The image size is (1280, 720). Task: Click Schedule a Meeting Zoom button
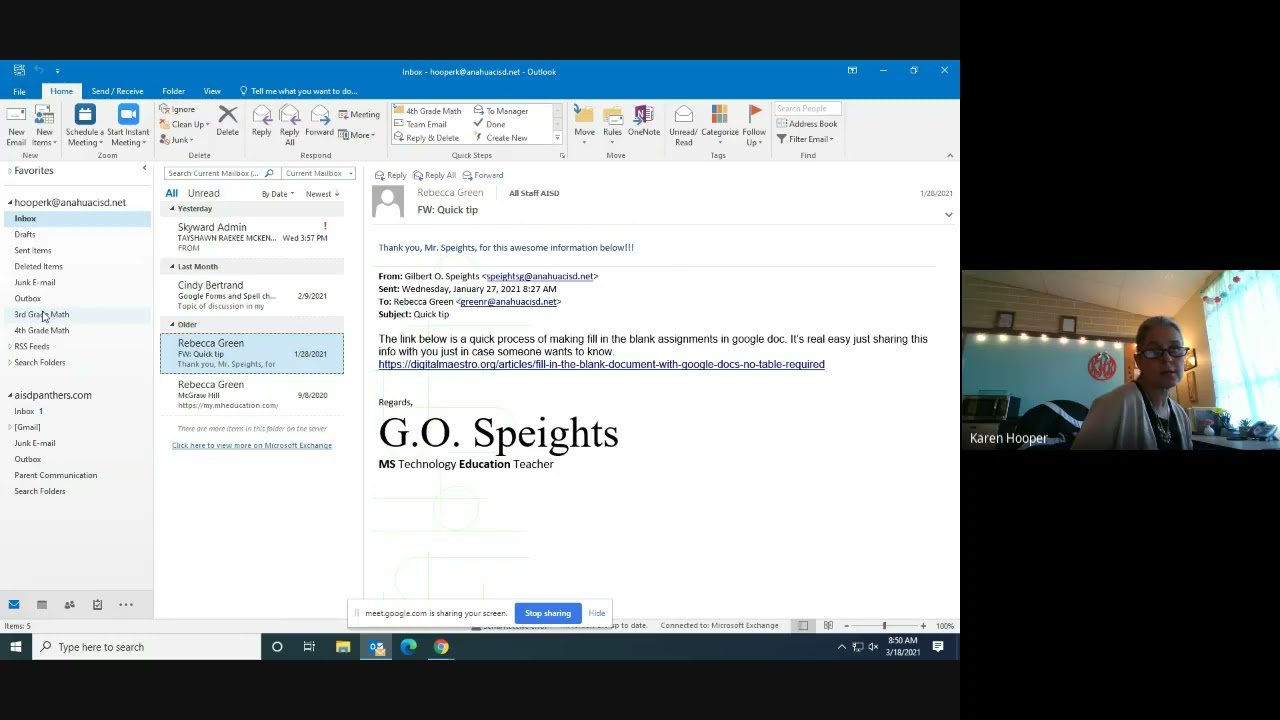pos(84,125)
